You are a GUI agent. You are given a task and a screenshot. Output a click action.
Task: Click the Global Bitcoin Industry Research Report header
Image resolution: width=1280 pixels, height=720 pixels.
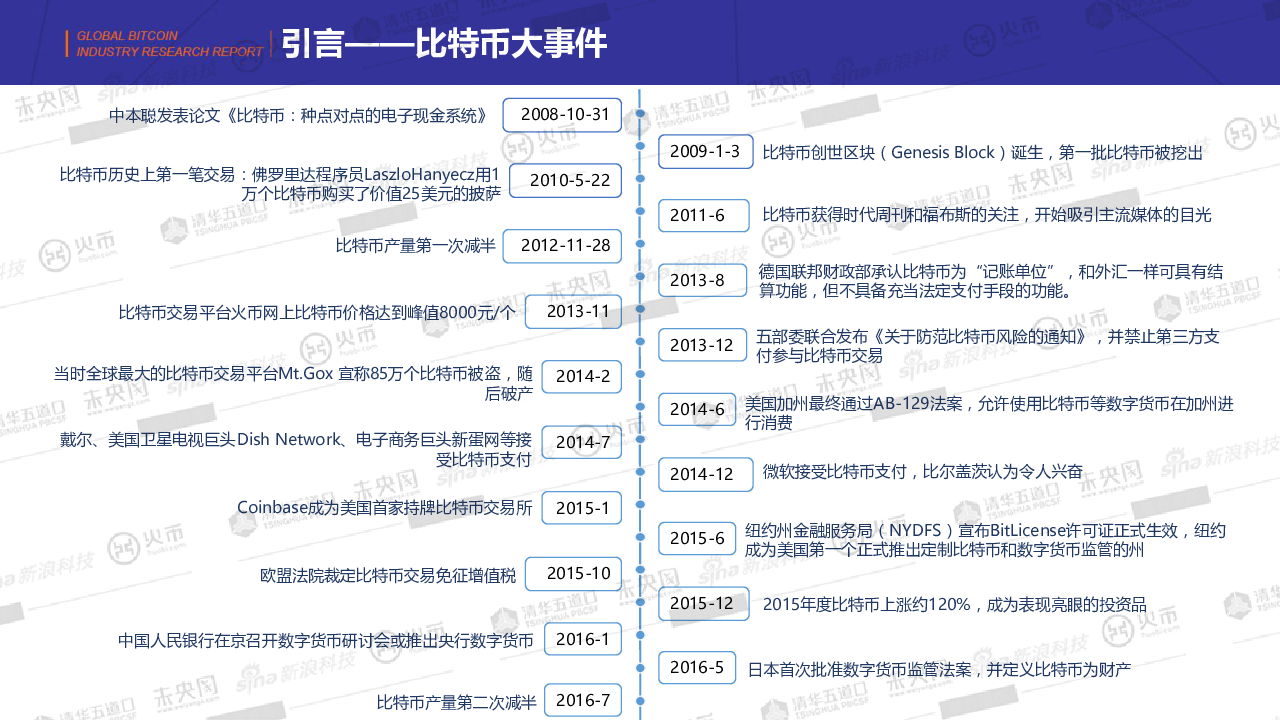click(156, 44)
